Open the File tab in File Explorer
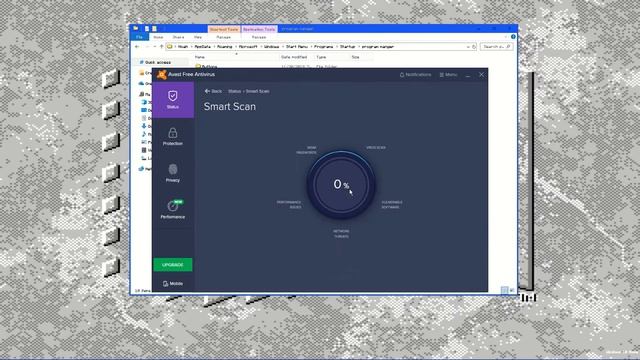Image resolution: width=640 pixels, height=360 pixels. coord(140,37)
